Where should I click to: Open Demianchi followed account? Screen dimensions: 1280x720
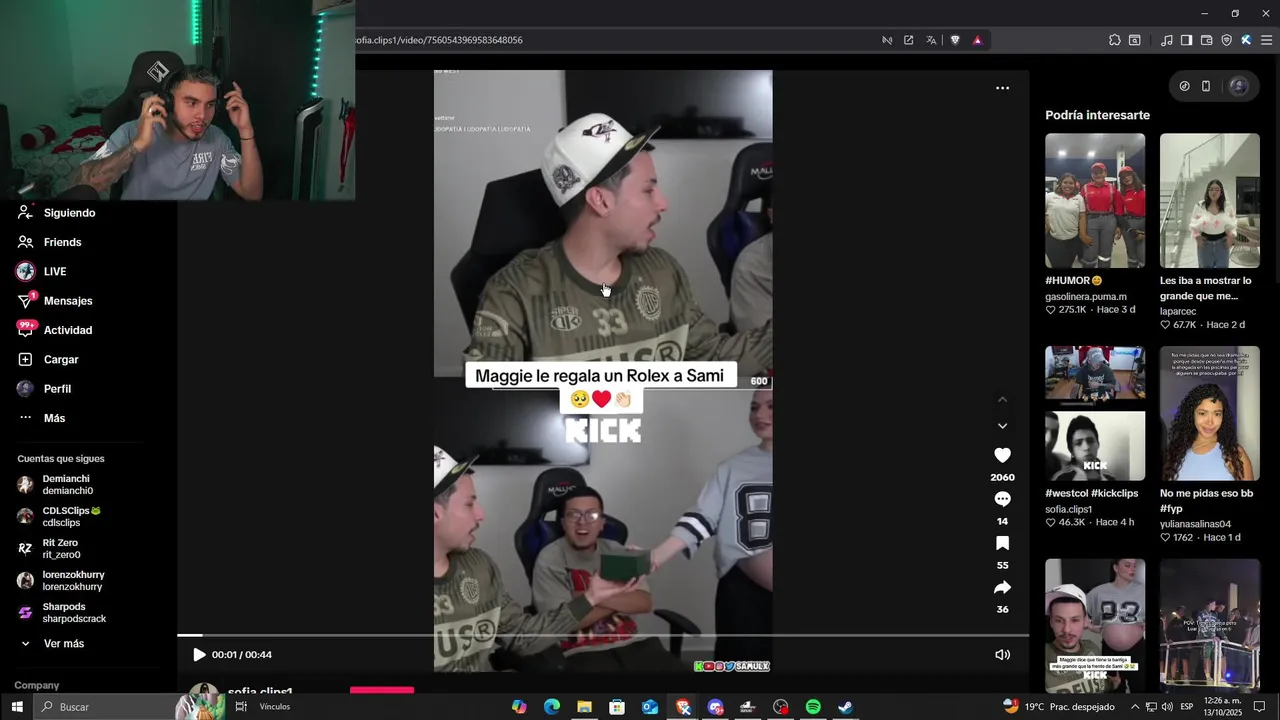(67, 485)
